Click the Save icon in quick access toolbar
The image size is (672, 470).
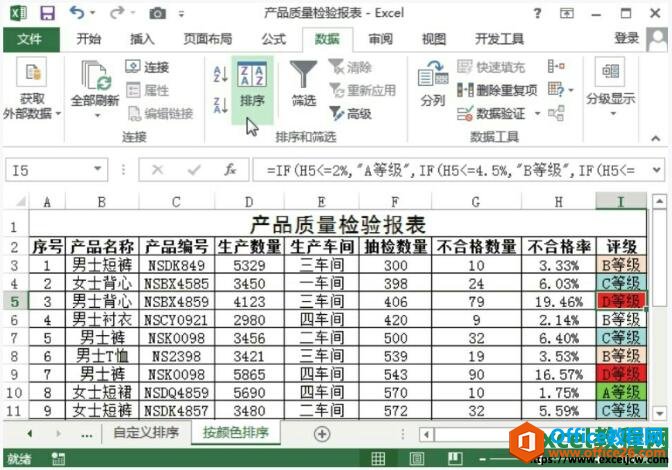pos(48,13)
